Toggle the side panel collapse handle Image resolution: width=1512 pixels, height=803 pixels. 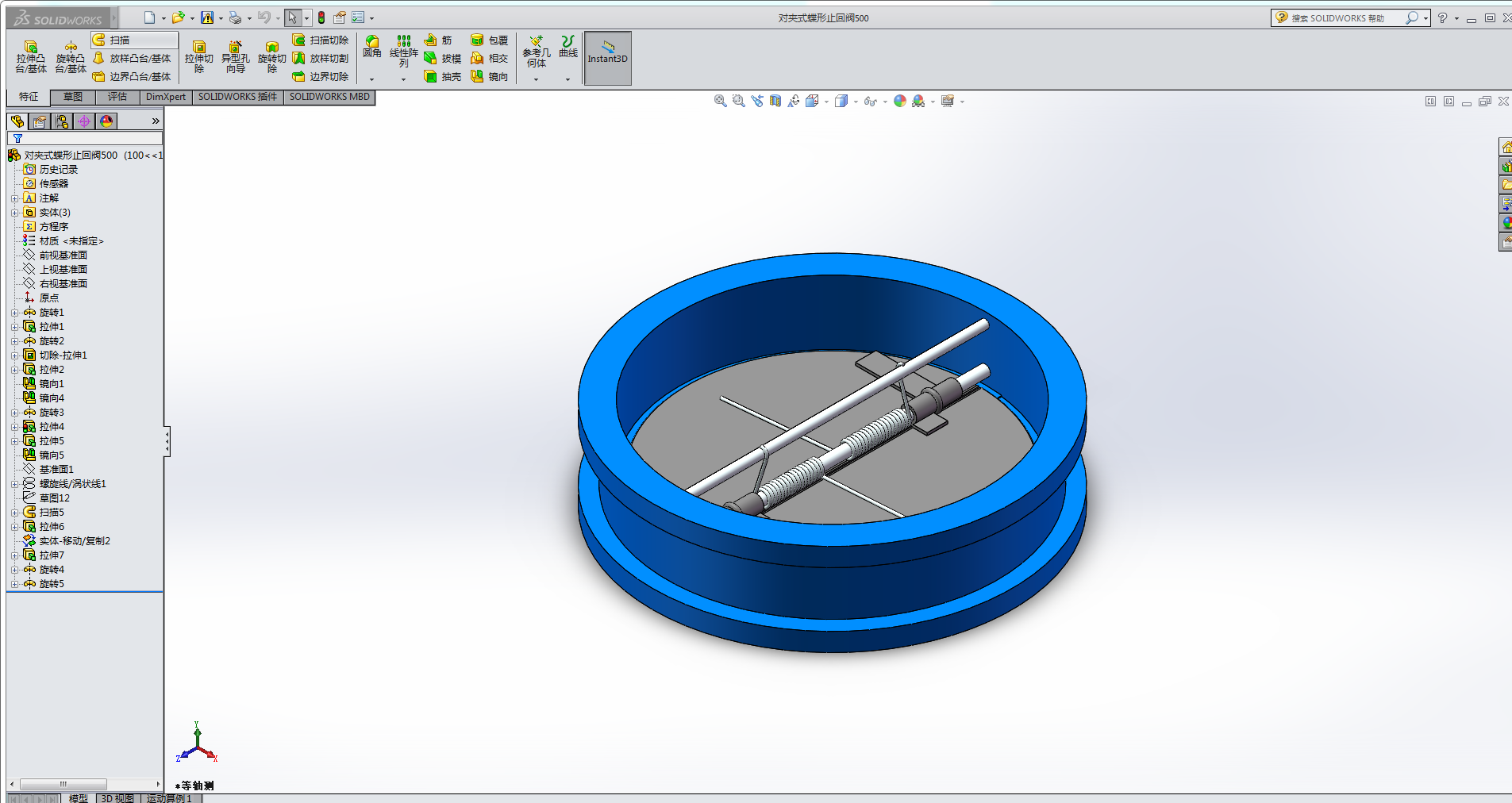tap(167, 442)
